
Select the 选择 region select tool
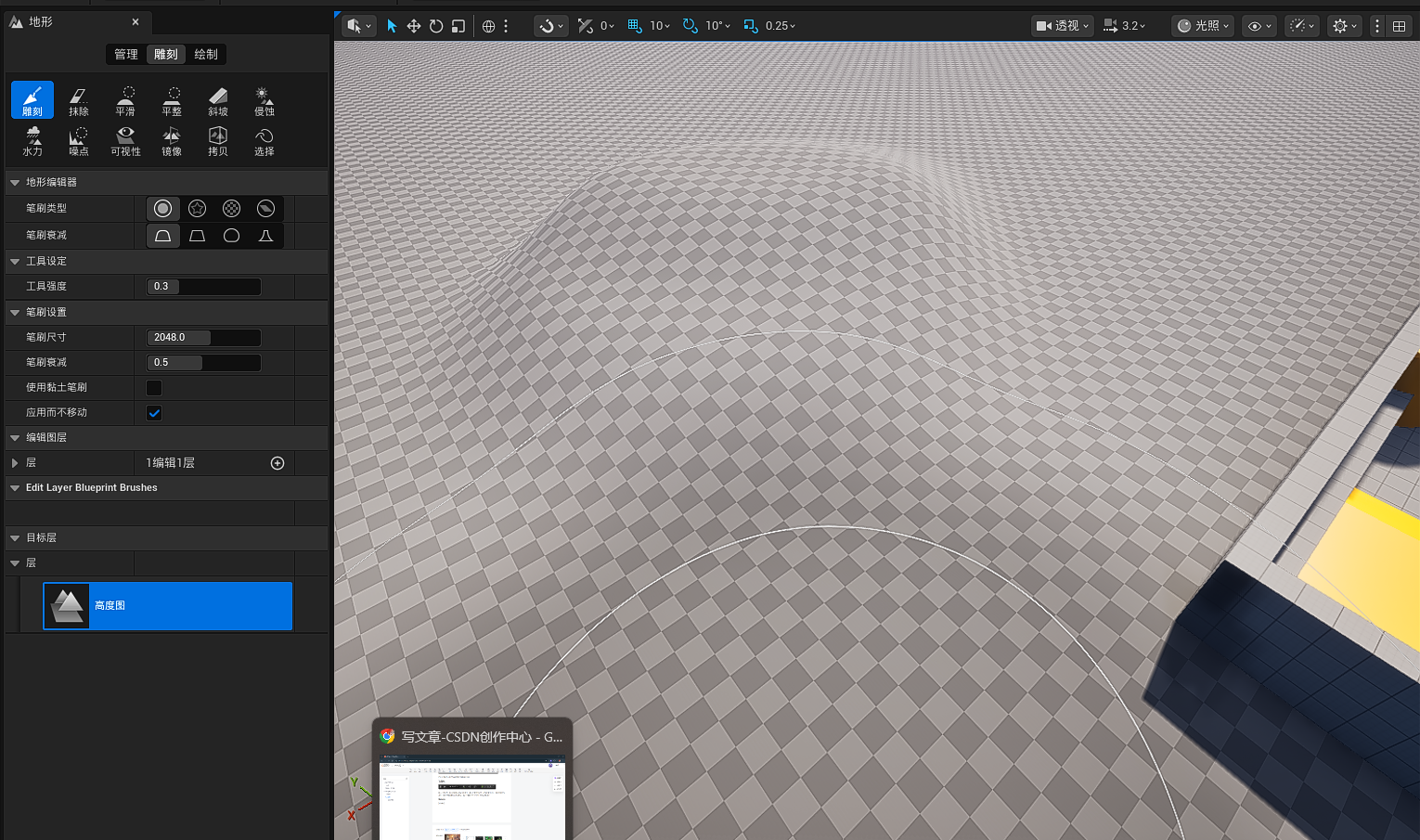click(265, 140)
